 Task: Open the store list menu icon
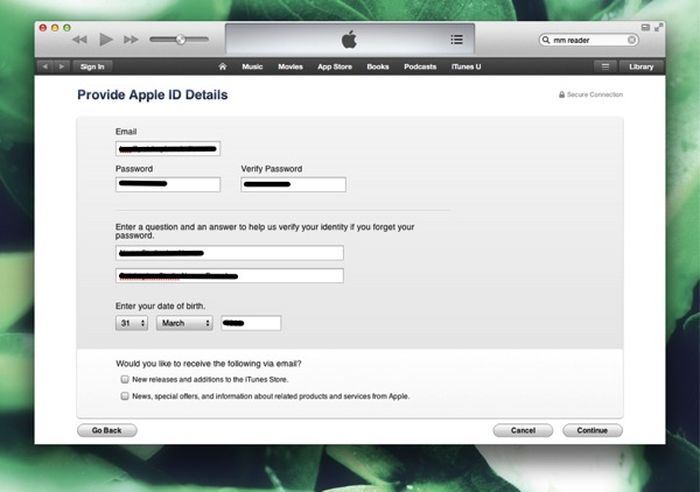(605, 67)
